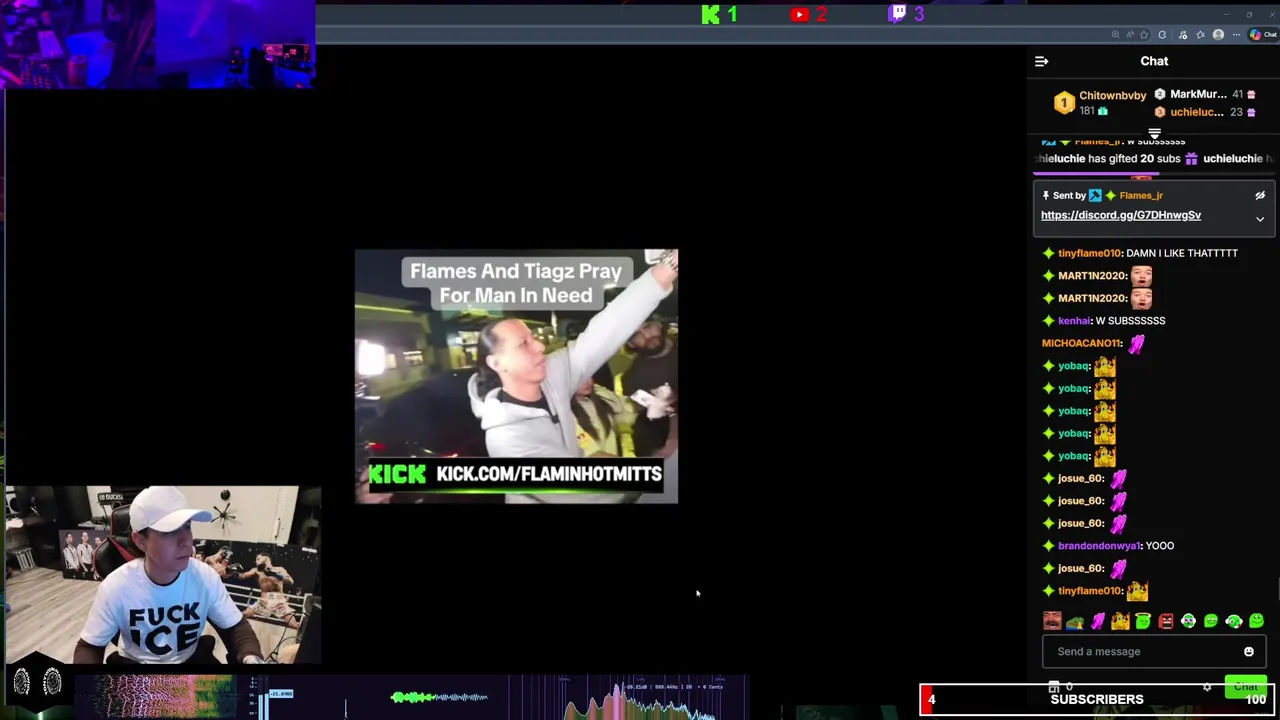
Task: Click the YOOO chat message text
Action: coord(1160,546)
